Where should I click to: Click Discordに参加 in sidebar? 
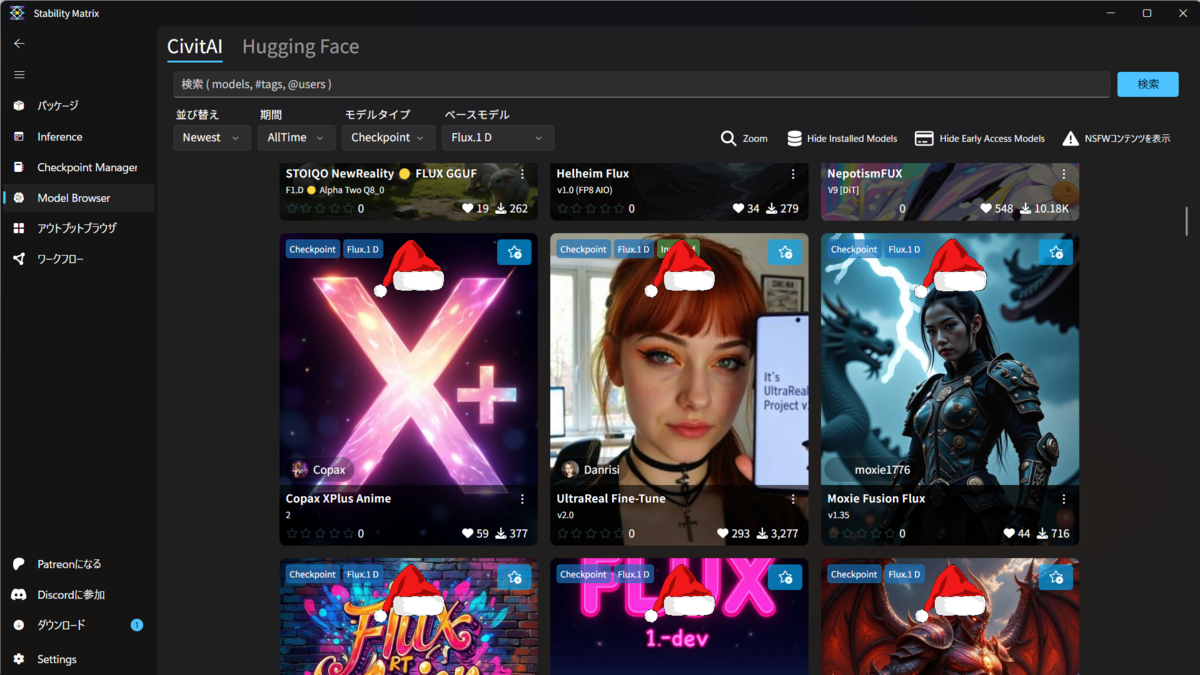(x=78, y=595)
